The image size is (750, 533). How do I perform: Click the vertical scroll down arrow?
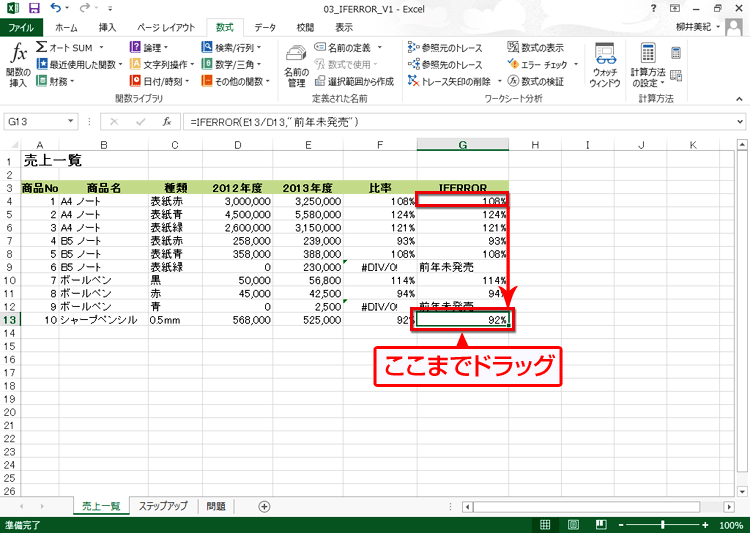(x=742, y=491)
